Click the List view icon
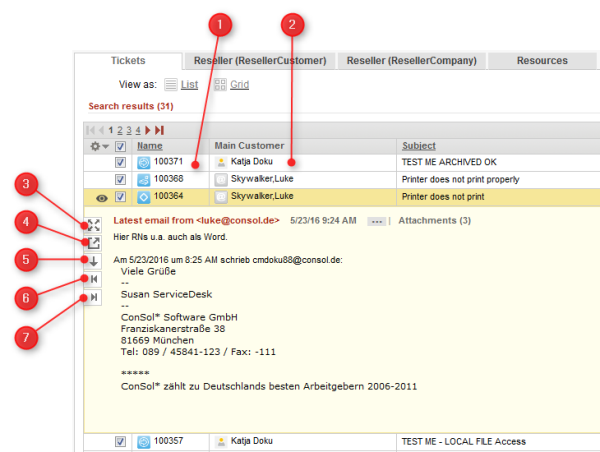Viewport: 600px width, 452px height. (171, 85)
